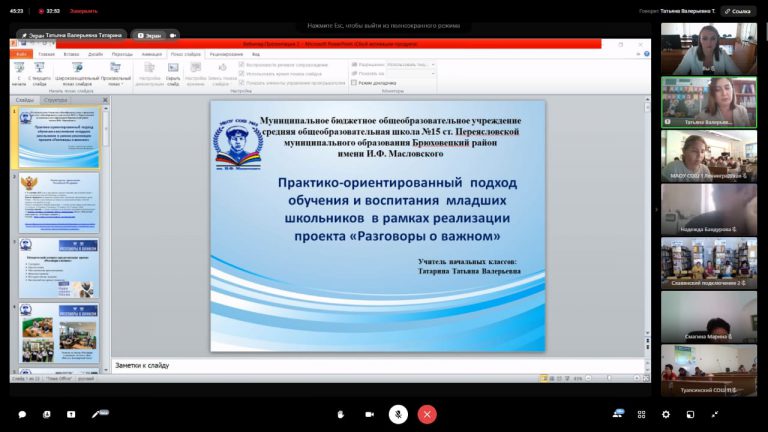Toggle the microphone mute button

click(x=398, y=413)
